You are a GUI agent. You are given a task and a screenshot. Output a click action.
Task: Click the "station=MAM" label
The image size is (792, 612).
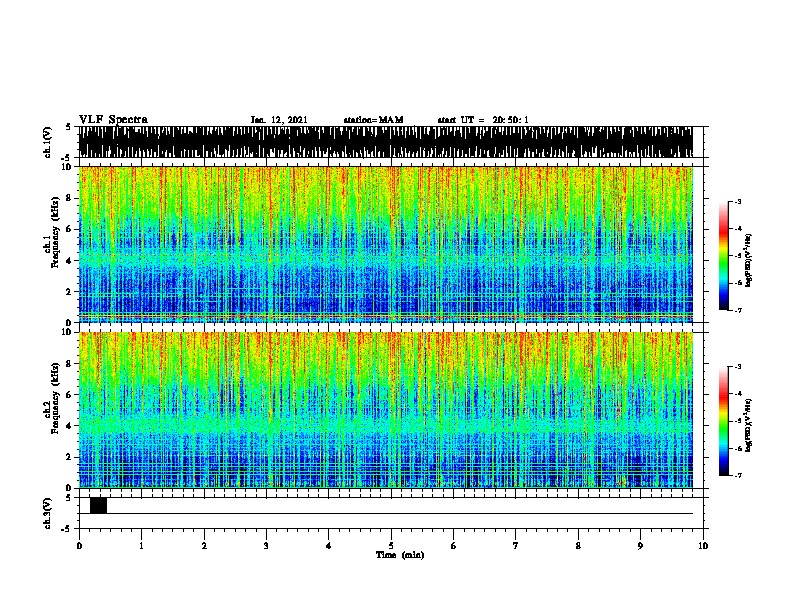(373, 120)
